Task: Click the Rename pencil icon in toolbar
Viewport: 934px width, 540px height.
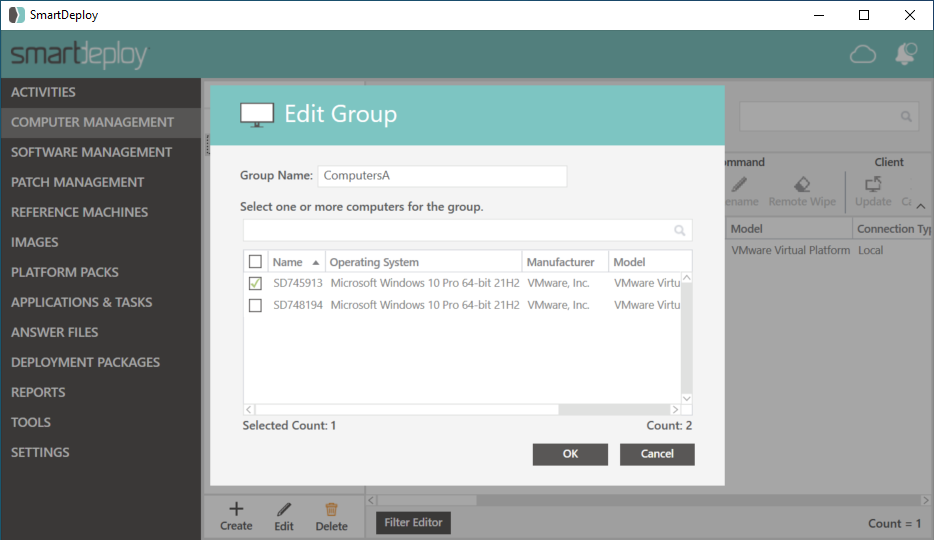Action: (739, 185)
